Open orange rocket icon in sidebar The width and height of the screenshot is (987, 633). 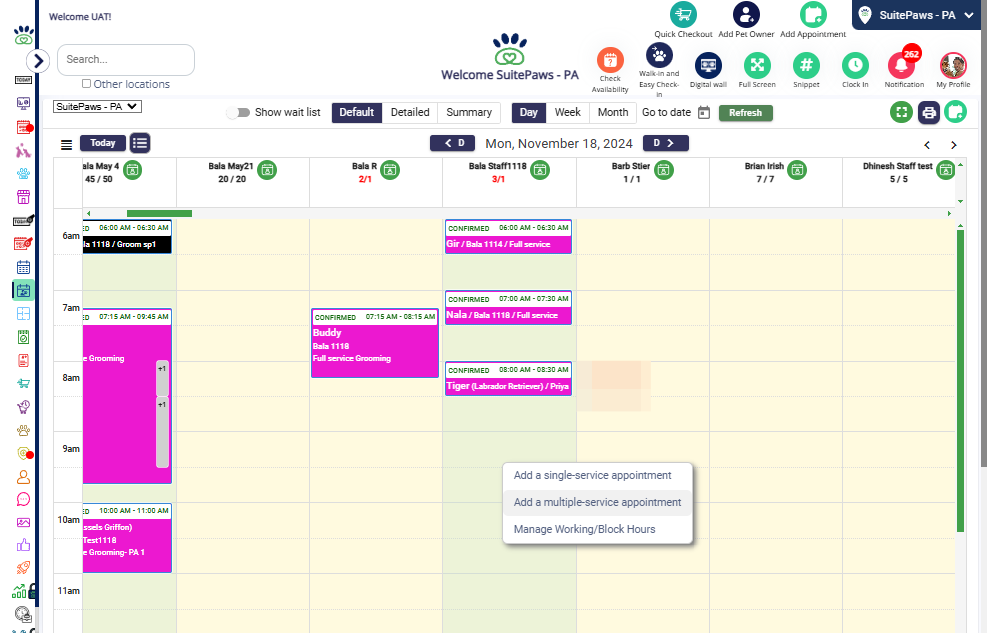pyautogui.click(x=23, y=568)
